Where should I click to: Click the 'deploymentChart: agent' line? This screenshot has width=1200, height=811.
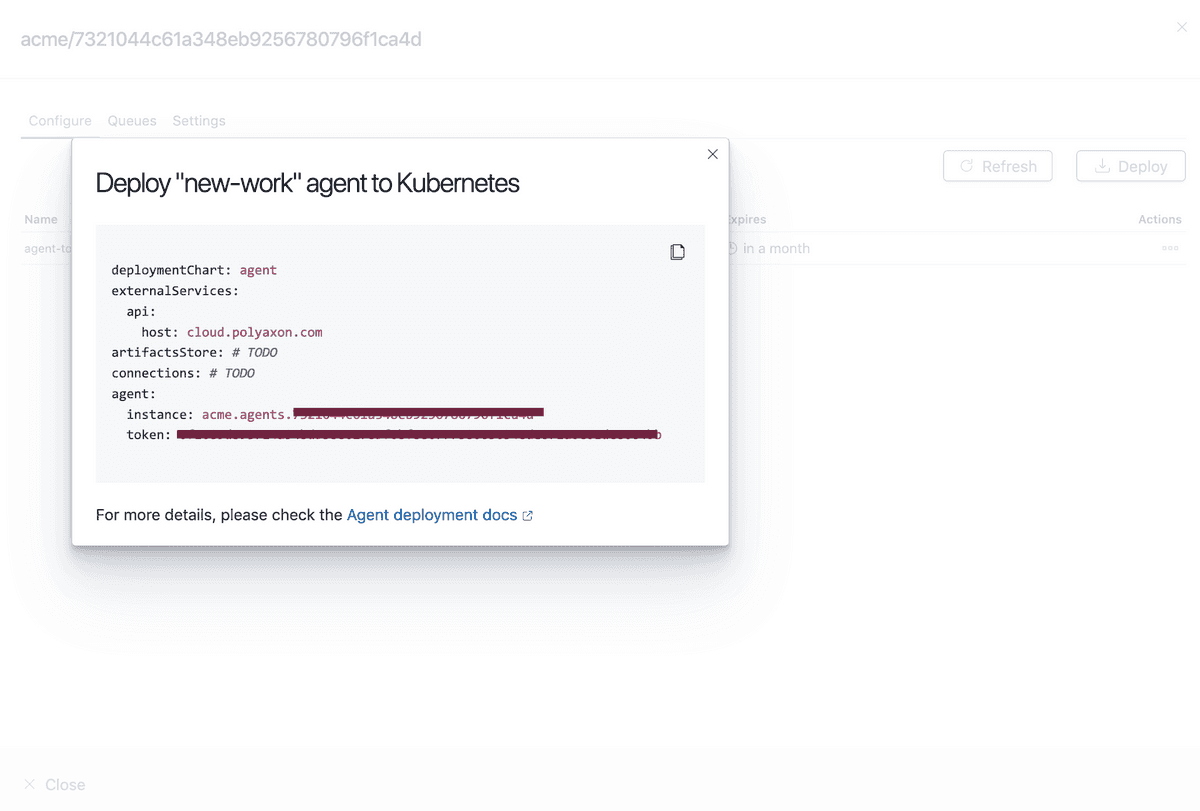point(194,270)
